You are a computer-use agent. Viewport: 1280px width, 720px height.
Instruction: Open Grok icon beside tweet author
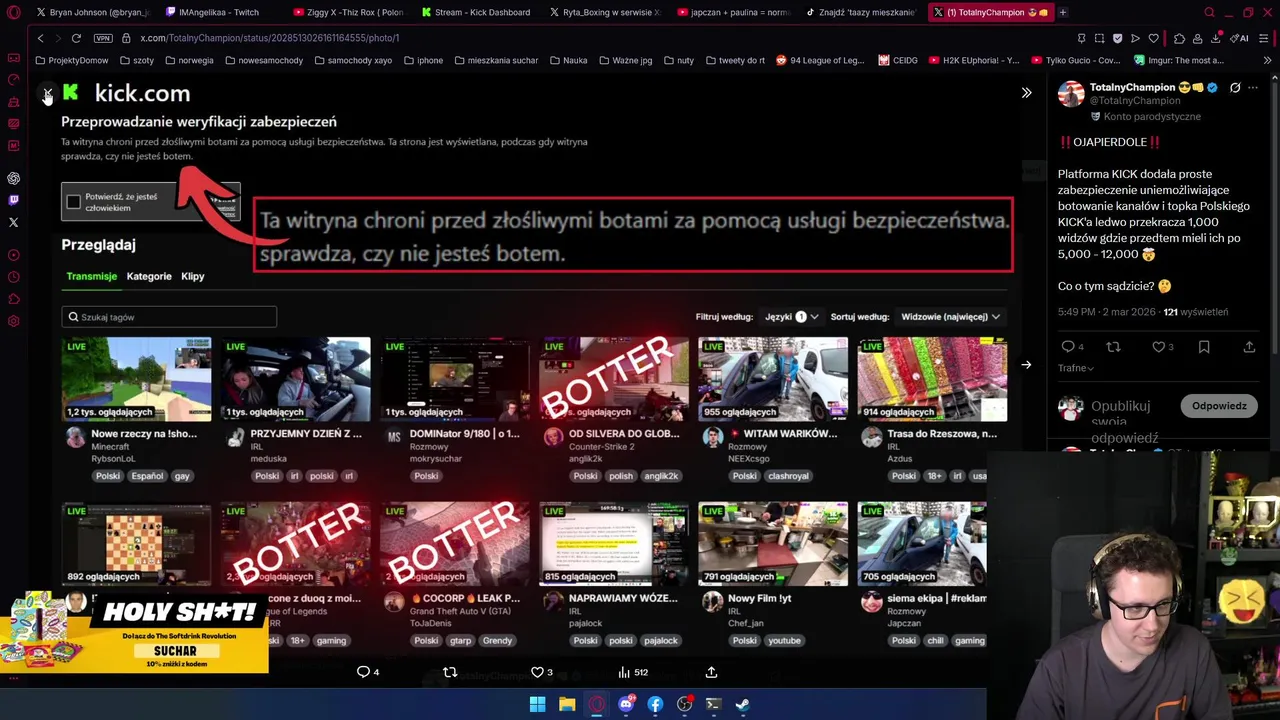pos(1235,88)
